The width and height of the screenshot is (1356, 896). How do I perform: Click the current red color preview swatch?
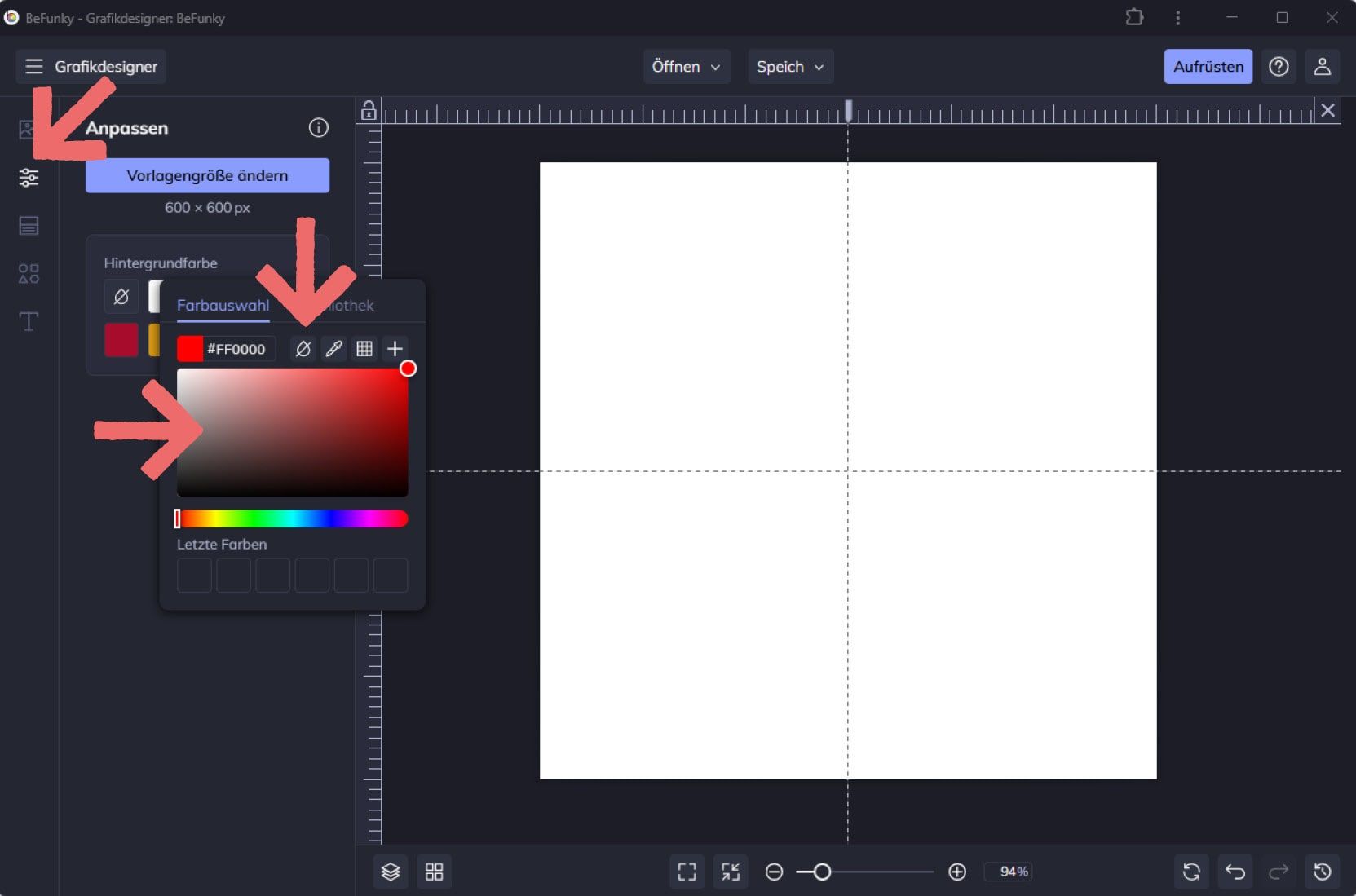point(190,349)
